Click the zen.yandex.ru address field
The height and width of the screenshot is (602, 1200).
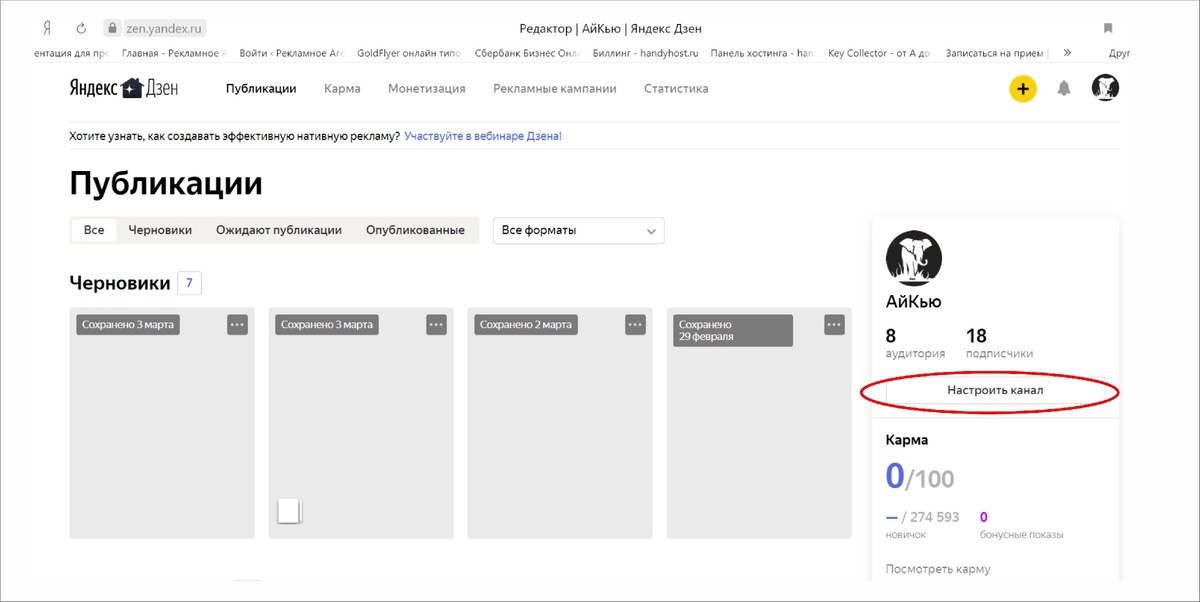164,28
